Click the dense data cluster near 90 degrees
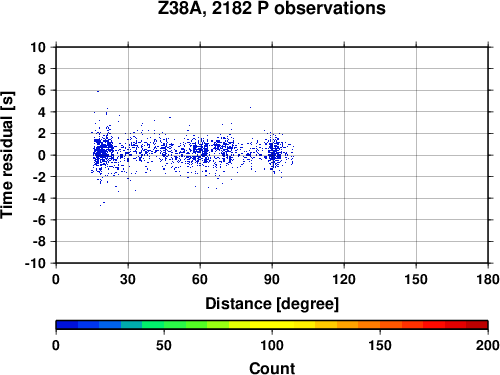 coord(275,154)
